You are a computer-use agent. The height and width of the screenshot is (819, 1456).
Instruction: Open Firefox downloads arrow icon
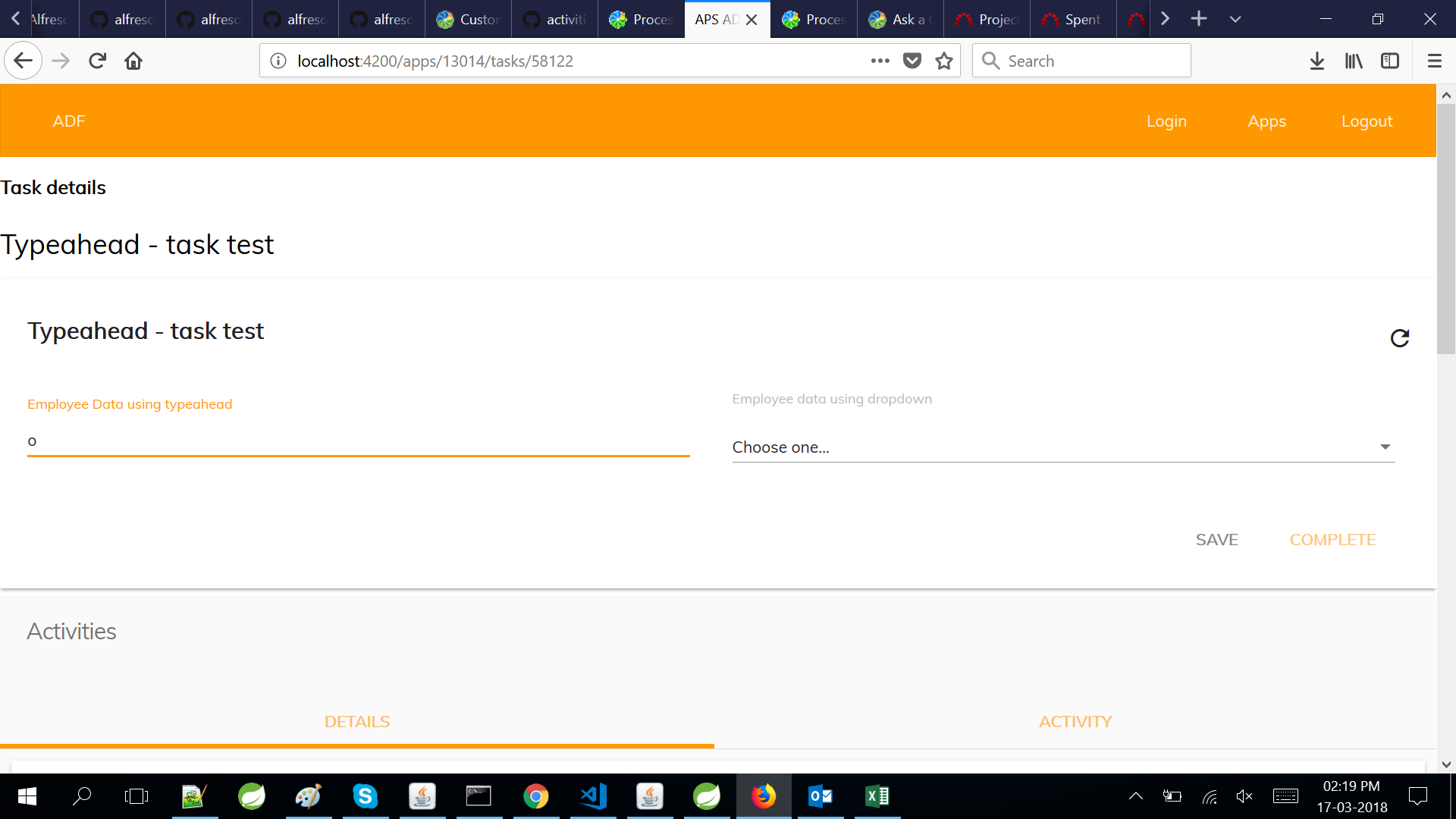tap(1317, 61)
